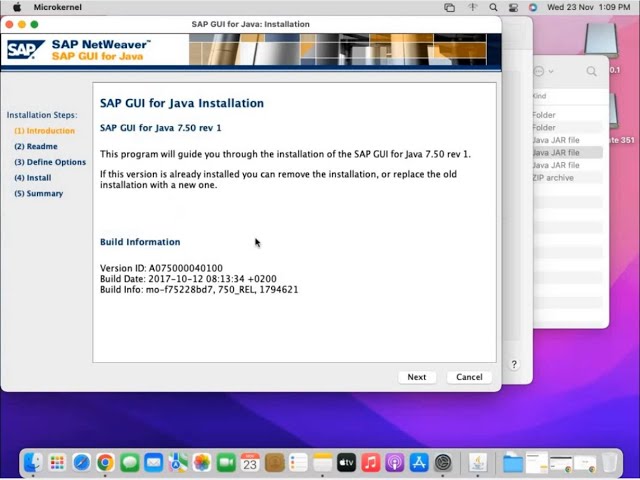
Task: Open Spotlight search in menu bar
Action: (x=493, y=7)
